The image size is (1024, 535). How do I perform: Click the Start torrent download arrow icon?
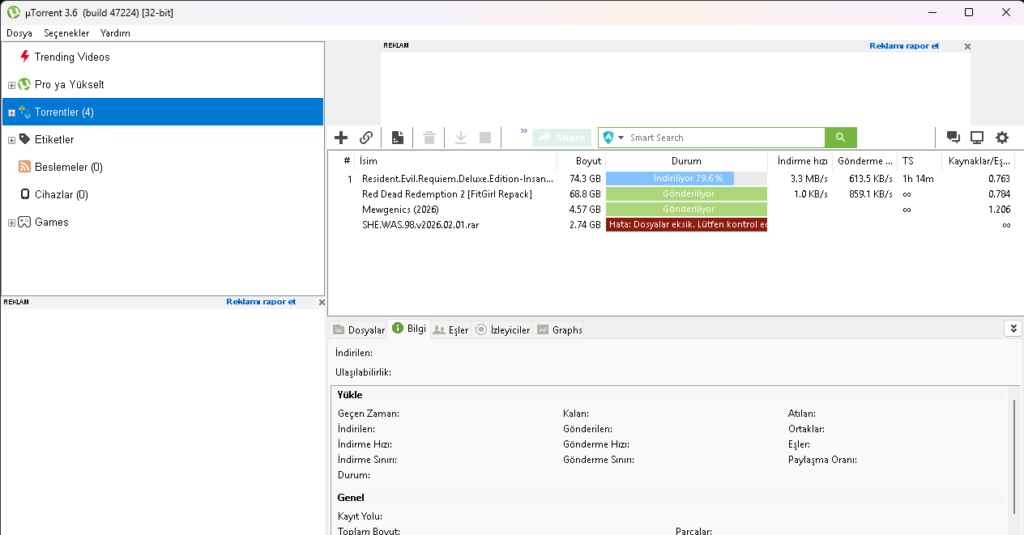point(460,137)
